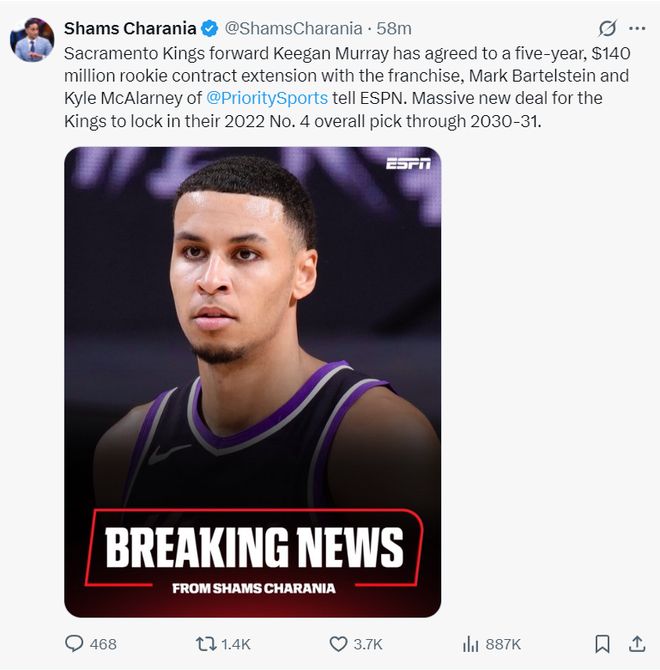This screenshot has height=670, width=660.
Task: Open Shams Charania's profile avatar
Action: pyautogui.click(x=32, y=40)
